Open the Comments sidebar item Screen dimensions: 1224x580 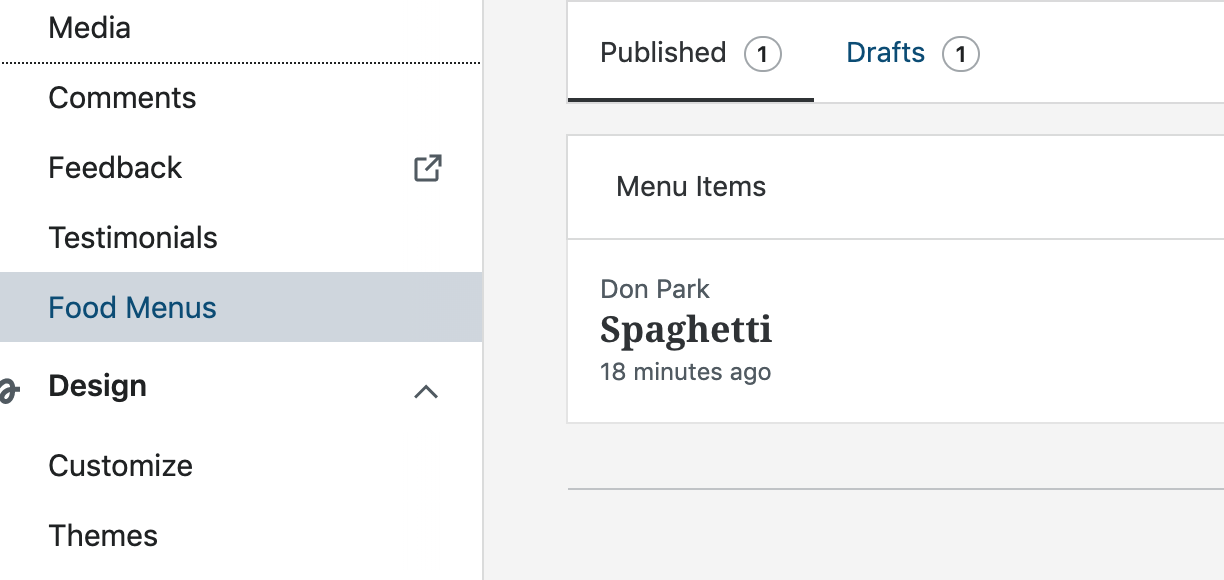[x=122, y=98]
